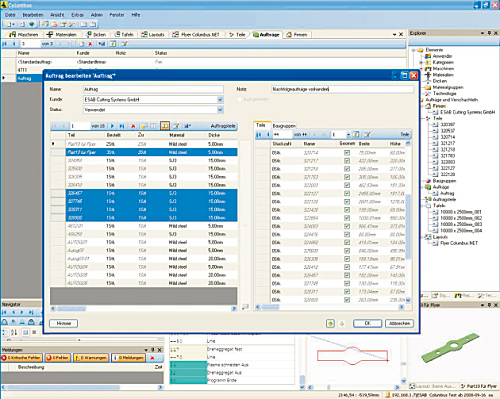500x399 pixels.
Task: Jump to last record in Auftragsteile toolbar
Action: click(x=122, y=126)
